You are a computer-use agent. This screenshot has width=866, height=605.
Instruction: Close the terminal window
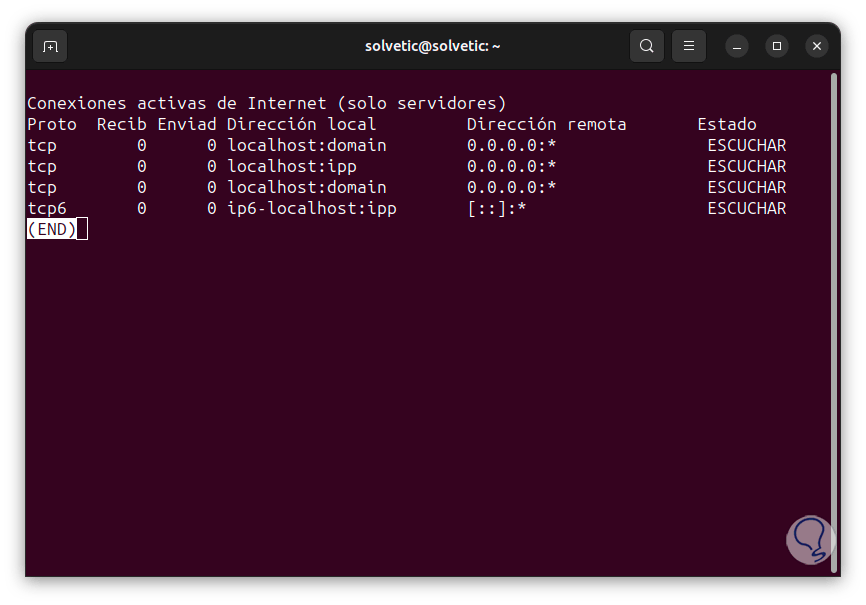tap(817, 46)
